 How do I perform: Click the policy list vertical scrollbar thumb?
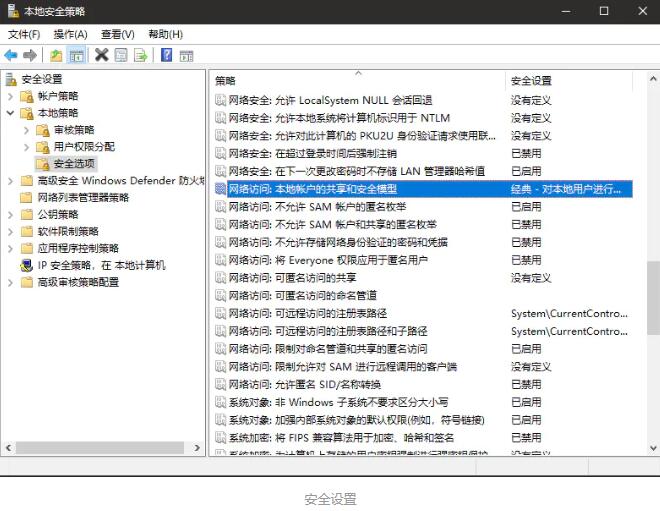653,298
